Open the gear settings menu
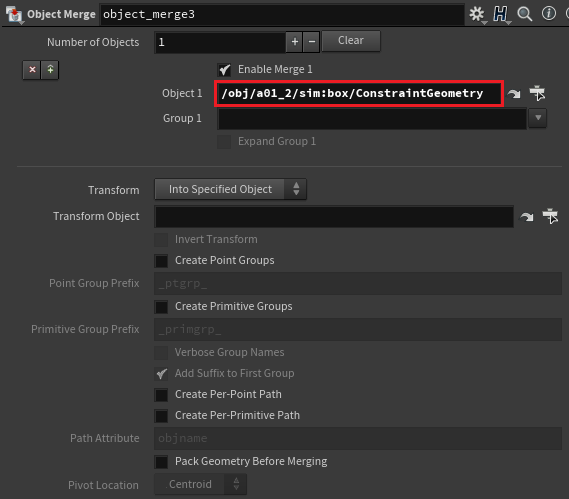569x499 pixels. (477, 15)
